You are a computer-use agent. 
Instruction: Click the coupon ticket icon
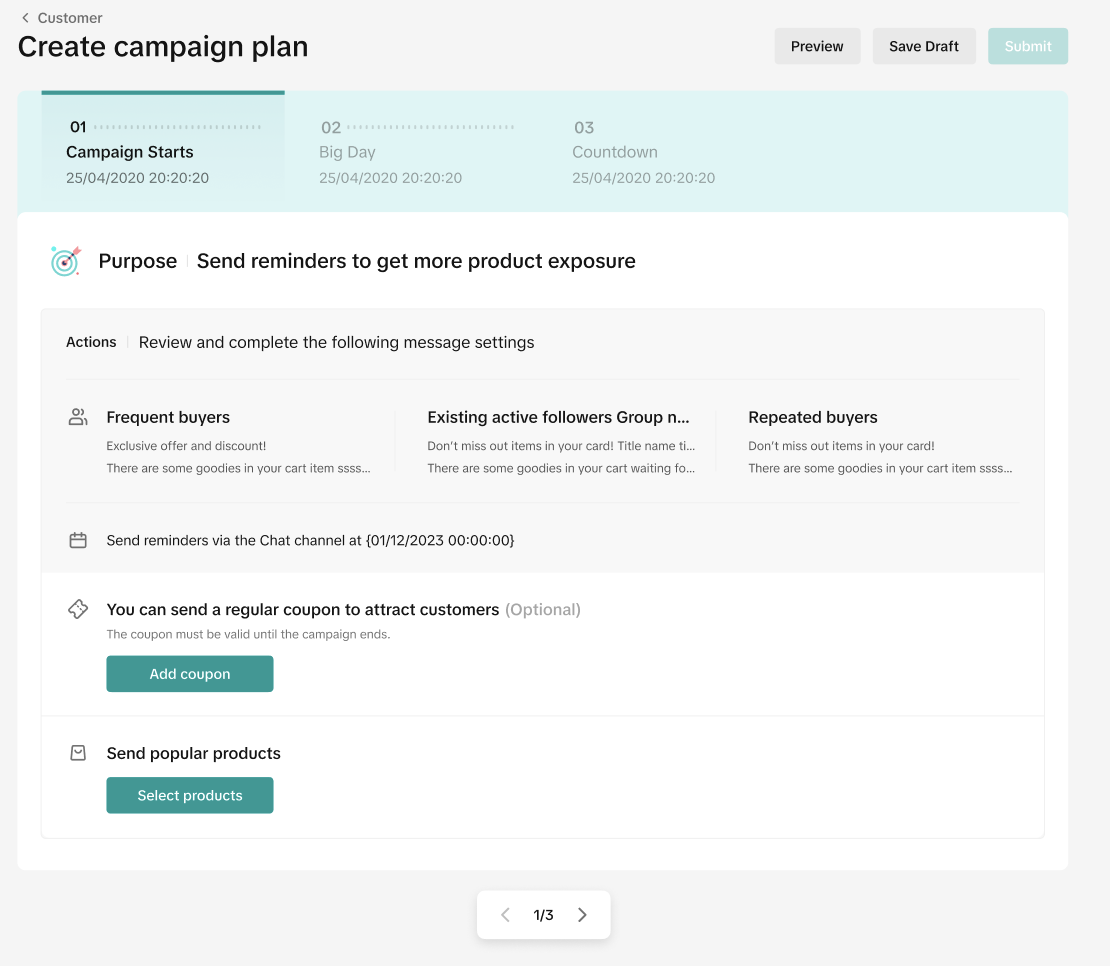point(78,609)
